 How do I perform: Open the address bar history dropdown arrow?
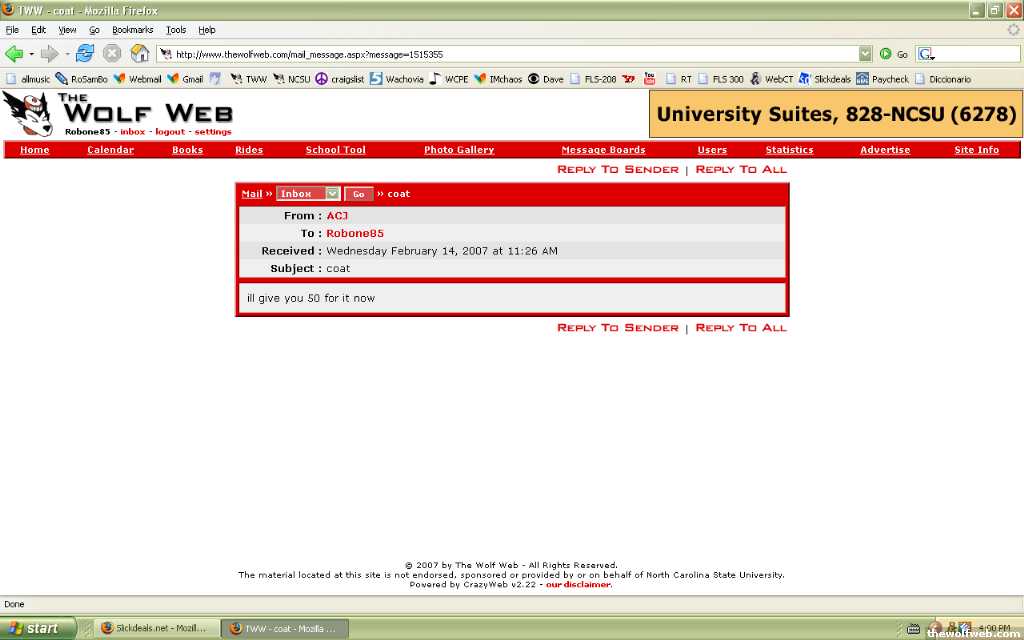pos(865,54)
